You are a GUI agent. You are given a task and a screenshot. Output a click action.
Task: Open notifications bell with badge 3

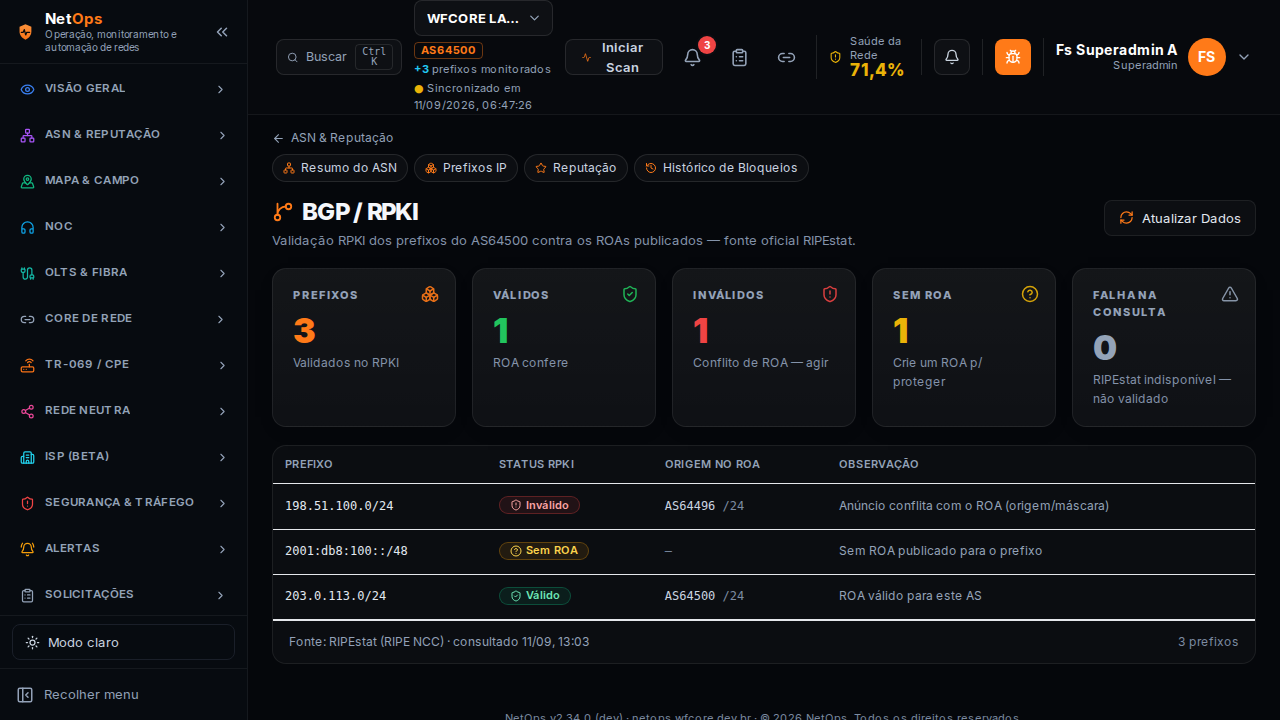tap(692, 57)
